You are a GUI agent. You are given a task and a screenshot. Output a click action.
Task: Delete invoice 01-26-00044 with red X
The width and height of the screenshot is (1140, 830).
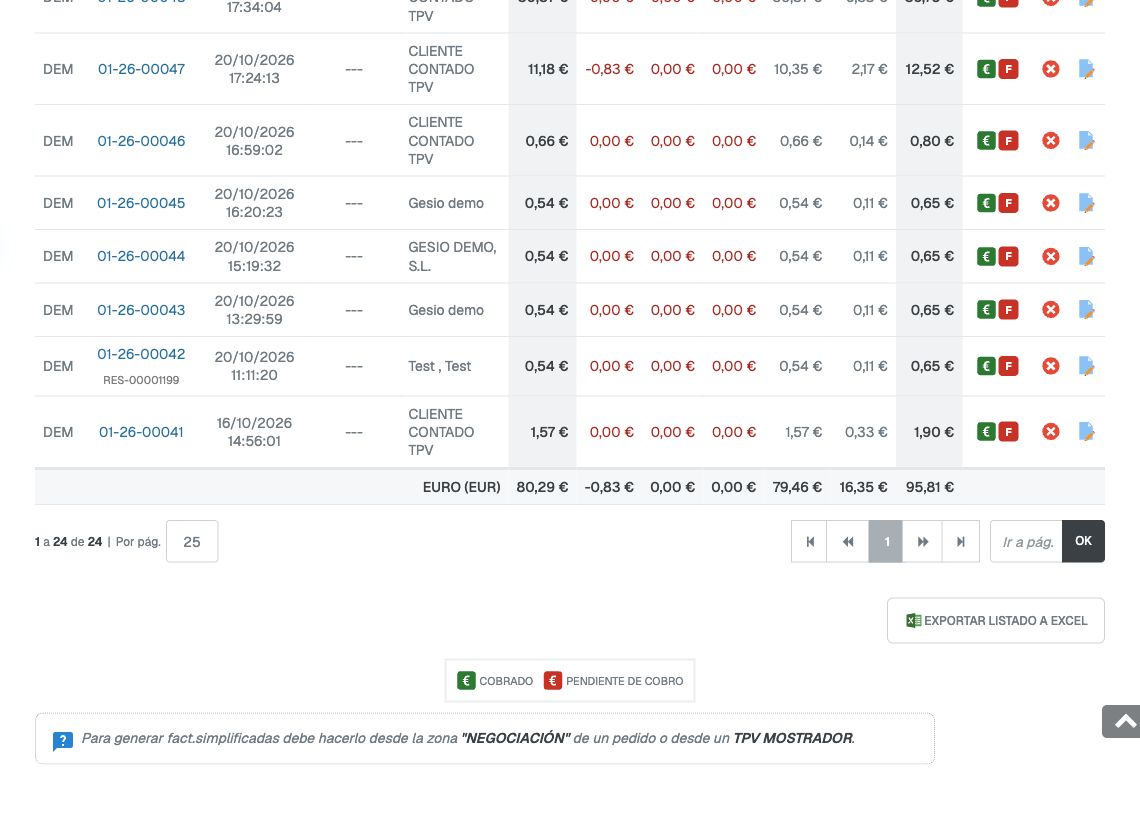tap(1051, 256)
